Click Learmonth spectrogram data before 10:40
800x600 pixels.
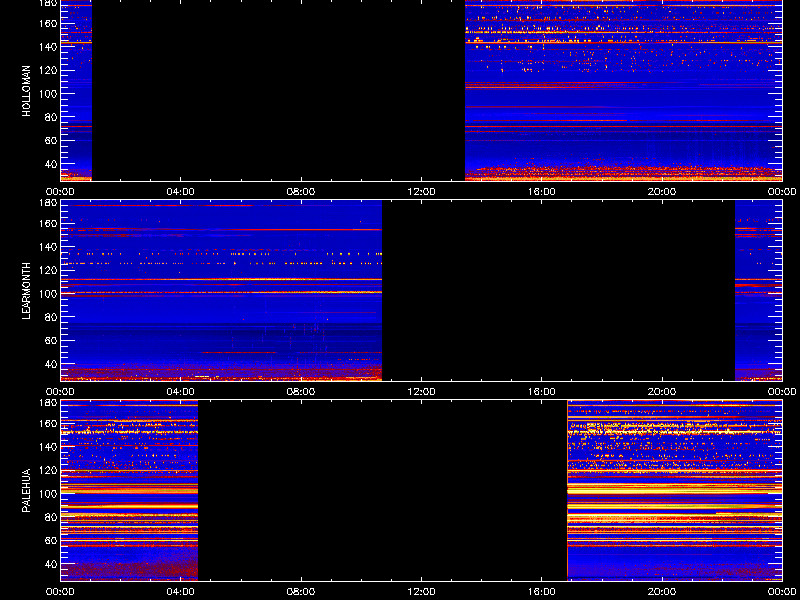pos(221,290)
